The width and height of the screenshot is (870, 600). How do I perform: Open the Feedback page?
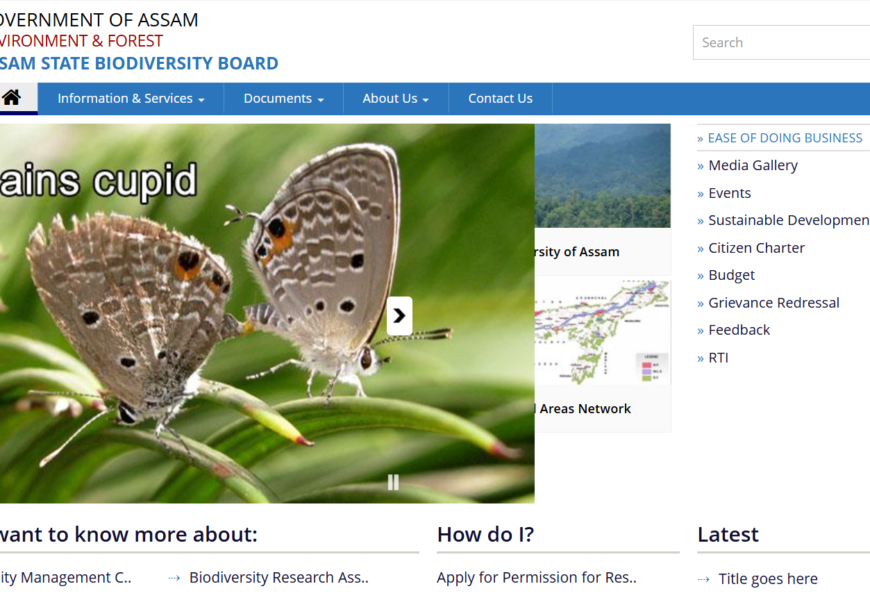click(739, 330)
